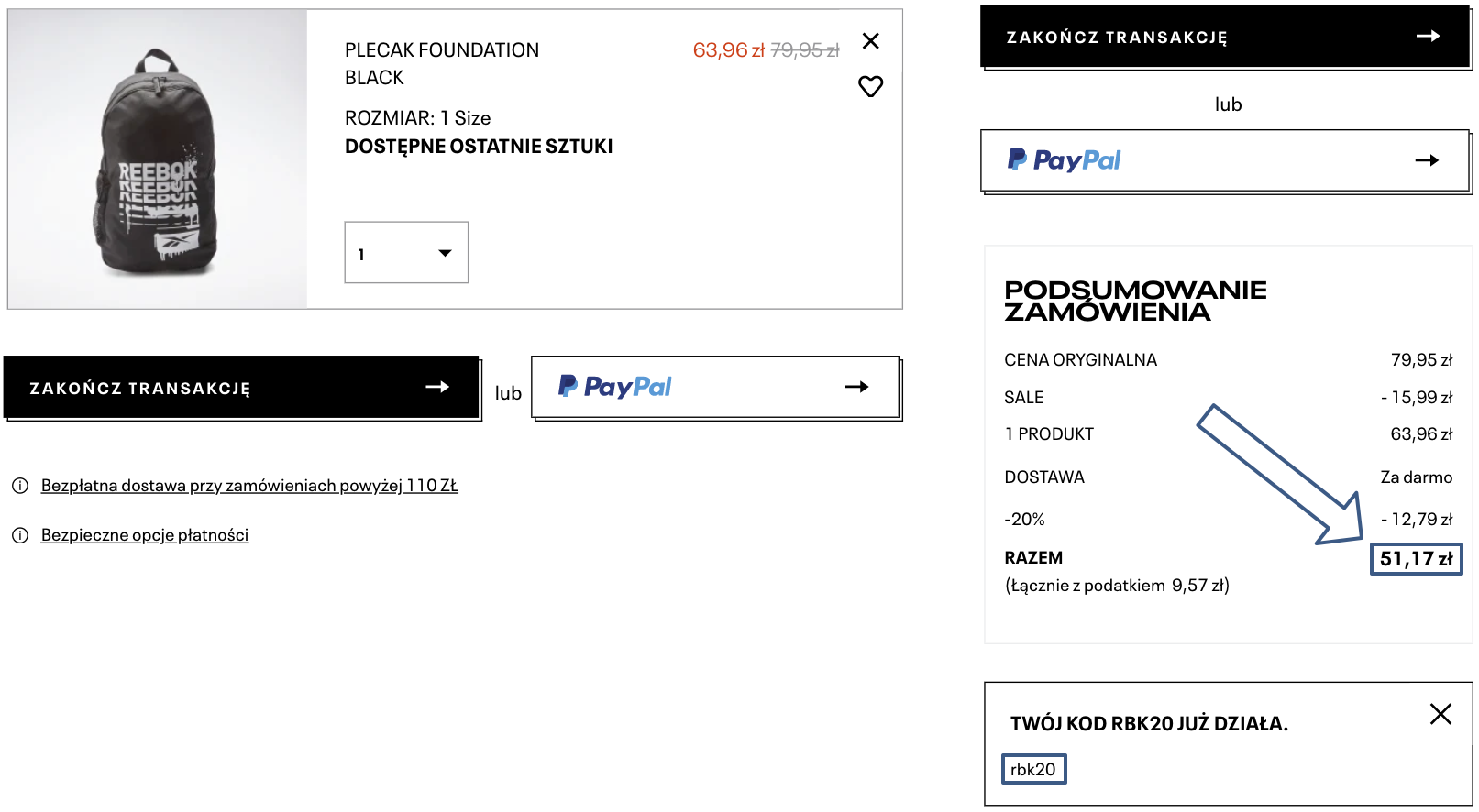The height and width of the screenshot is (812, 1479).
Task: Click PayPal logo in the order sidebar
Action: click(1065, 160)
